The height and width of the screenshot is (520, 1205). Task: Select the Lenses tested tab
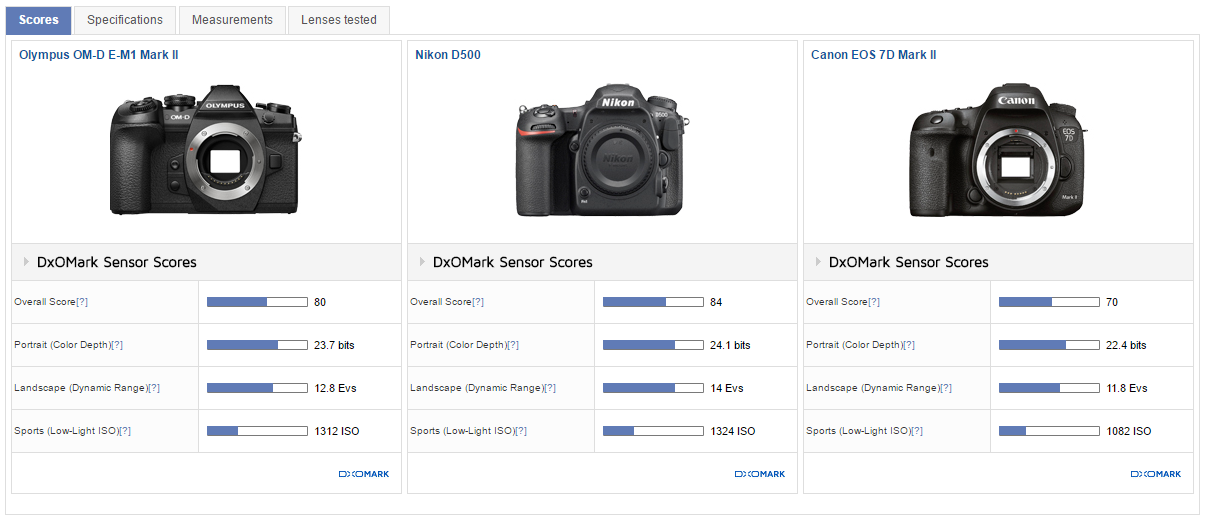pos(339,20)
